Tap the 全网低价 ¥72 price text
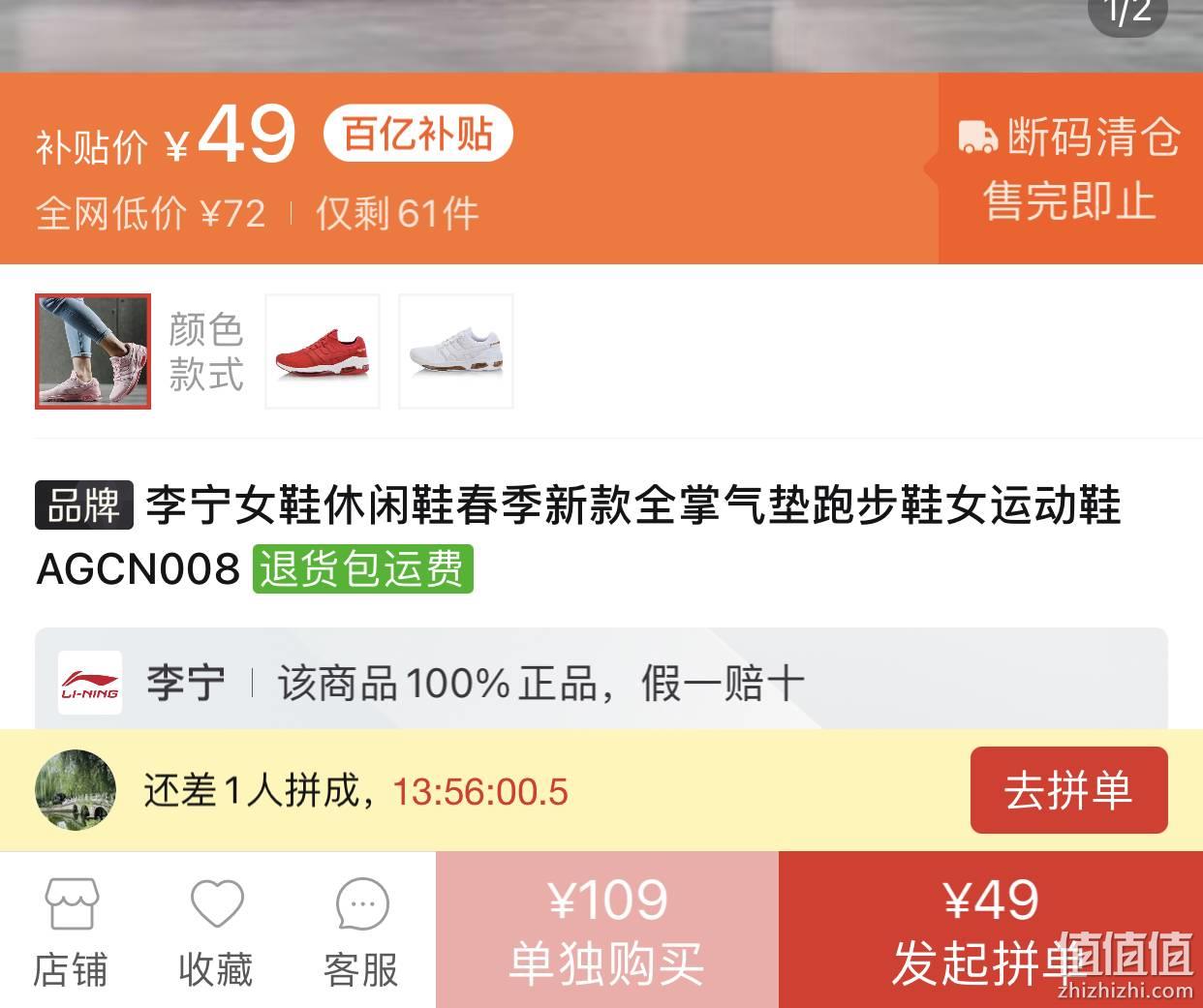This screenshot has height=1008, width=1203. pyautogui.click(x=151, y=213)
